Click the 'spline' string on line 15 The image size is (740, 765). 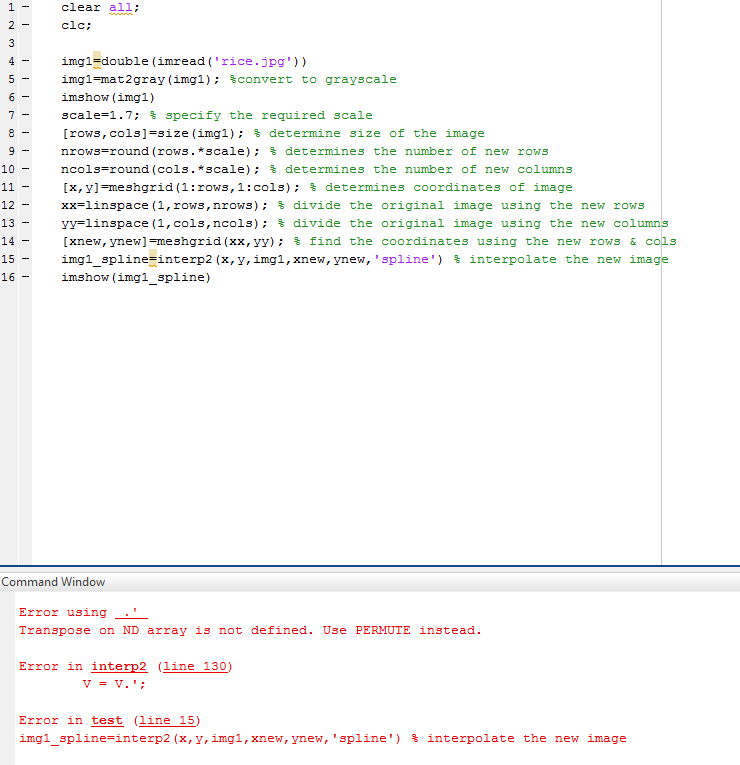(x=404, y=260)
